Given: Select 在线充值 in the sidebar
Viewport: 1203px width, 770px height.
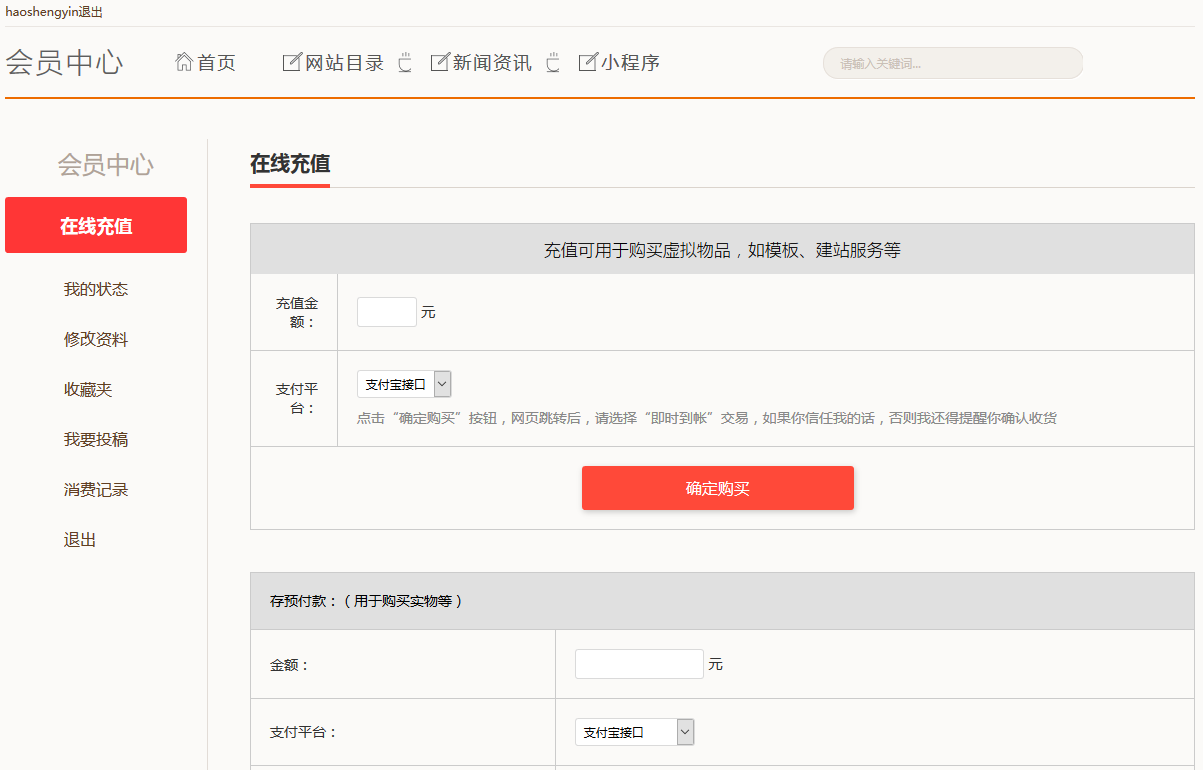Looking at the screenshot, I should (x=96, y=226).
